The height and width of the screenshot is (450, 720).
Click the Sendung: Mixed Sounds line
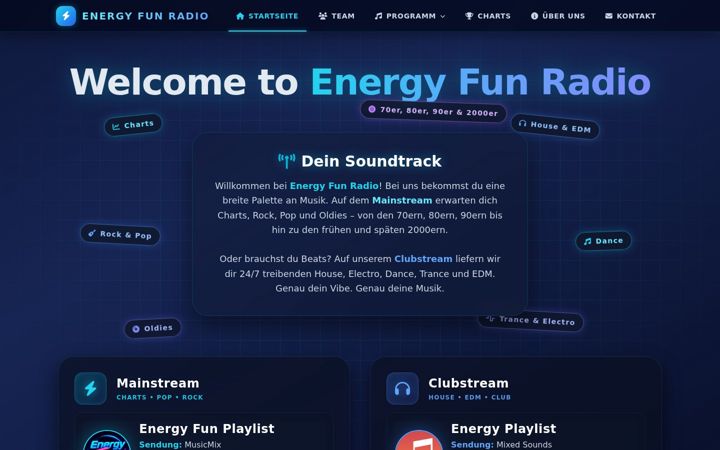coord(501,444)
